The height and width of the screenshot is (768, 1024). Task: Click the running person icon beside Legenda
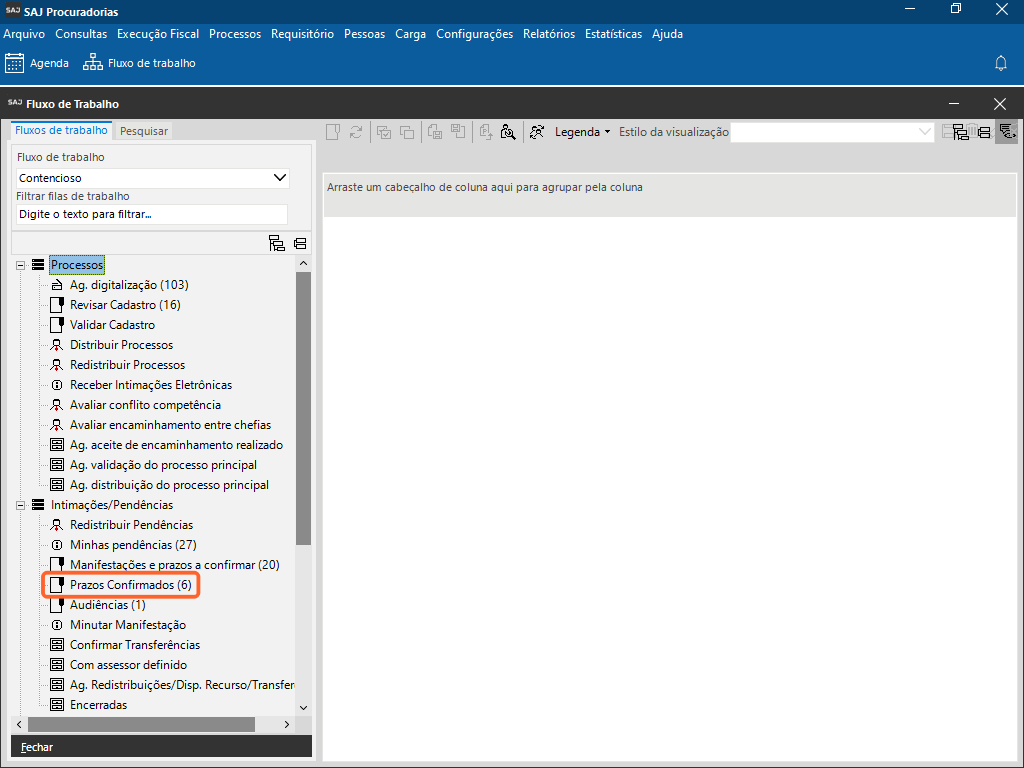point(538,132)
